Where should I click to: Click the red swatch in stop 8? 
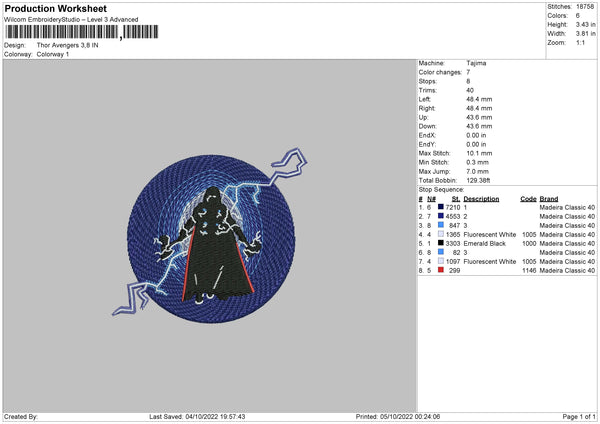(441, 270)
